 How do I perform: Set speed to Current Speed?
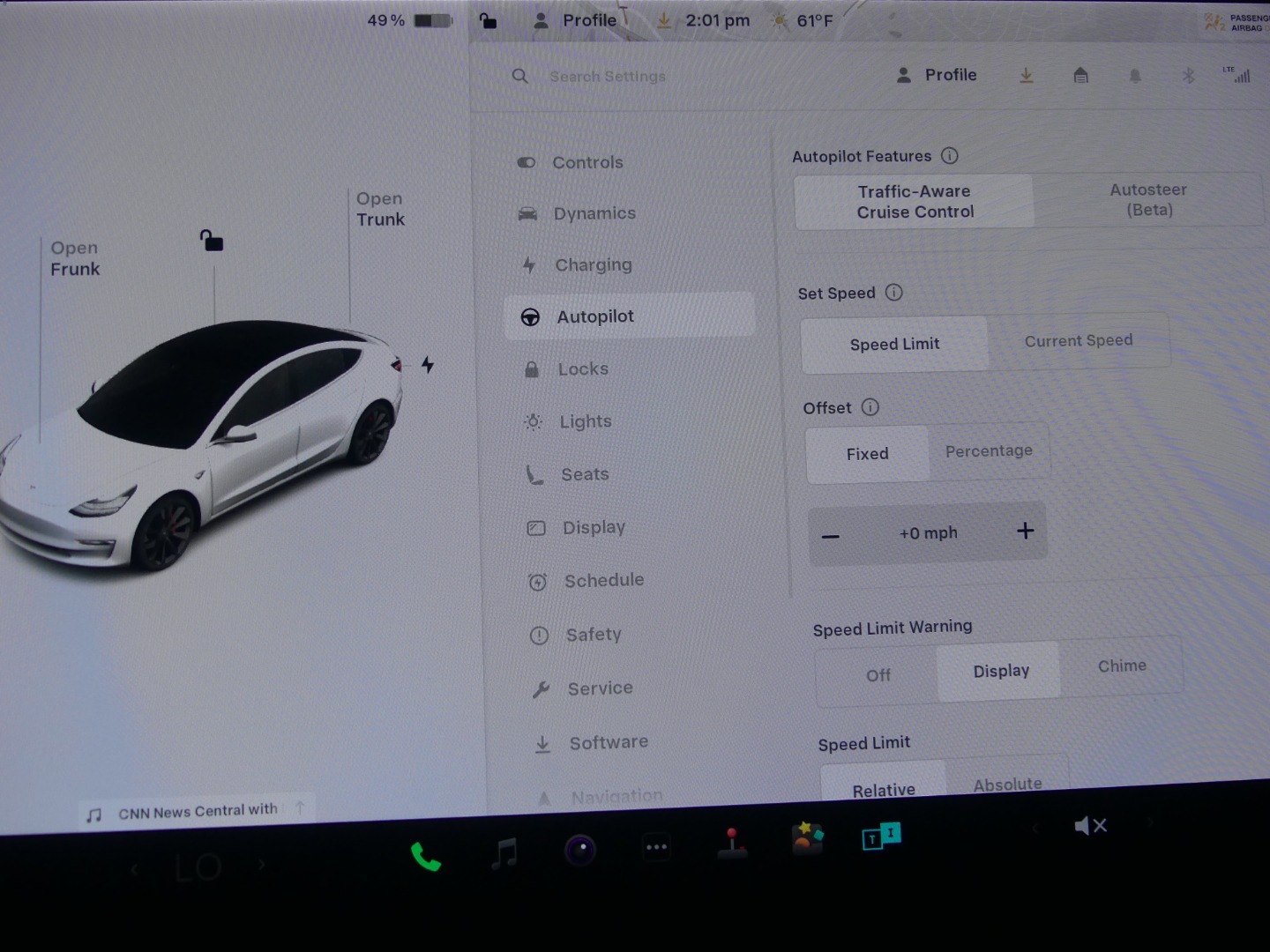[1078, 341]
